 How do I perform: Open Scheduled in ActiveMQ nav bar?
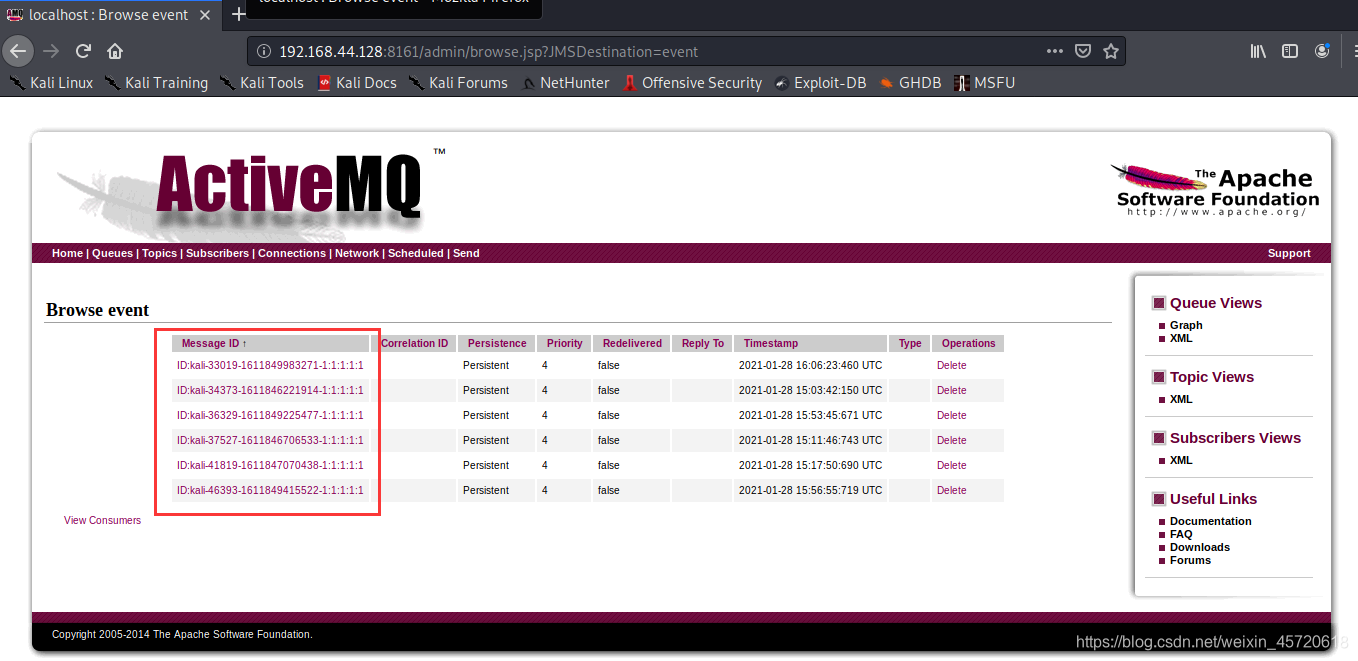[416, 253]
